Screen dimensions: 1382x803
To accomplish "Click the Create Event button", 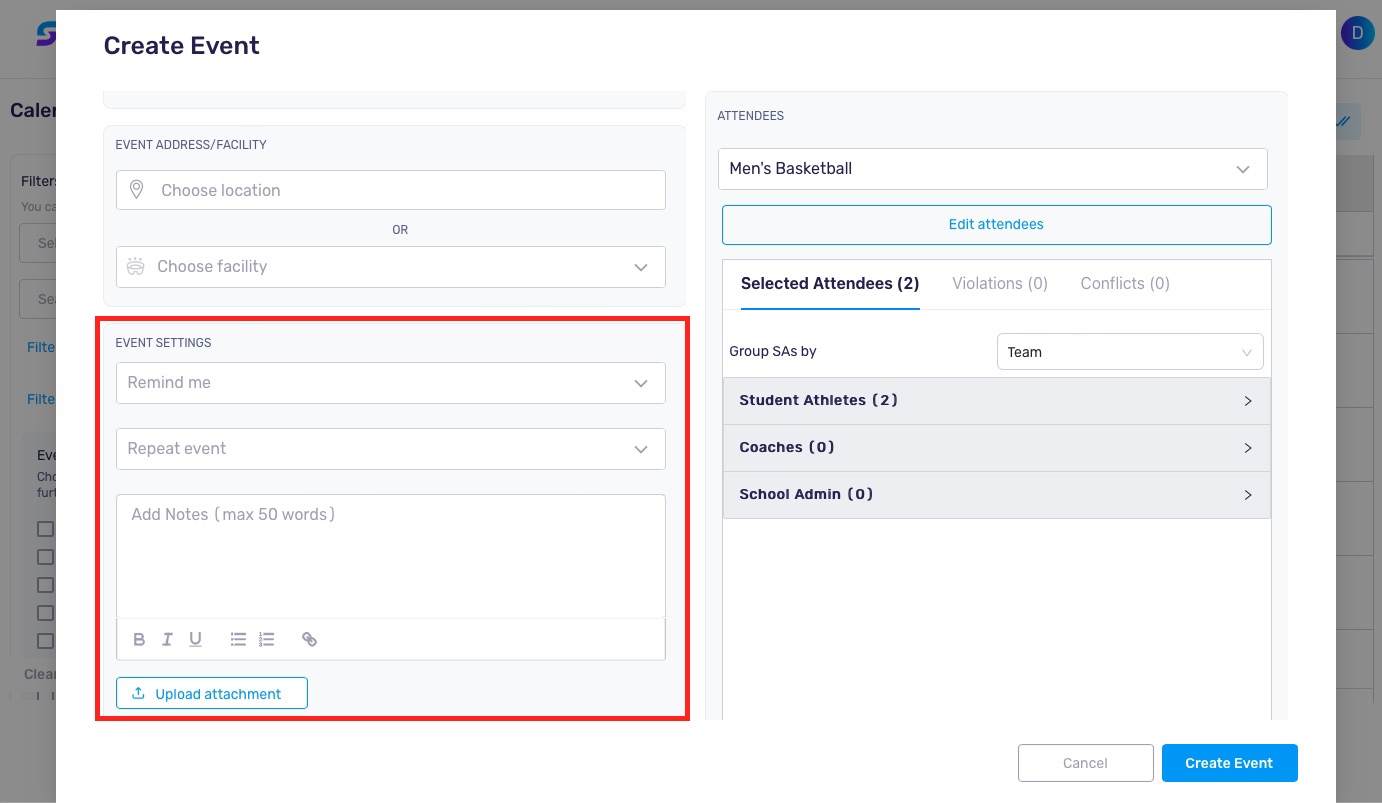I will [x=1230, y=763].
